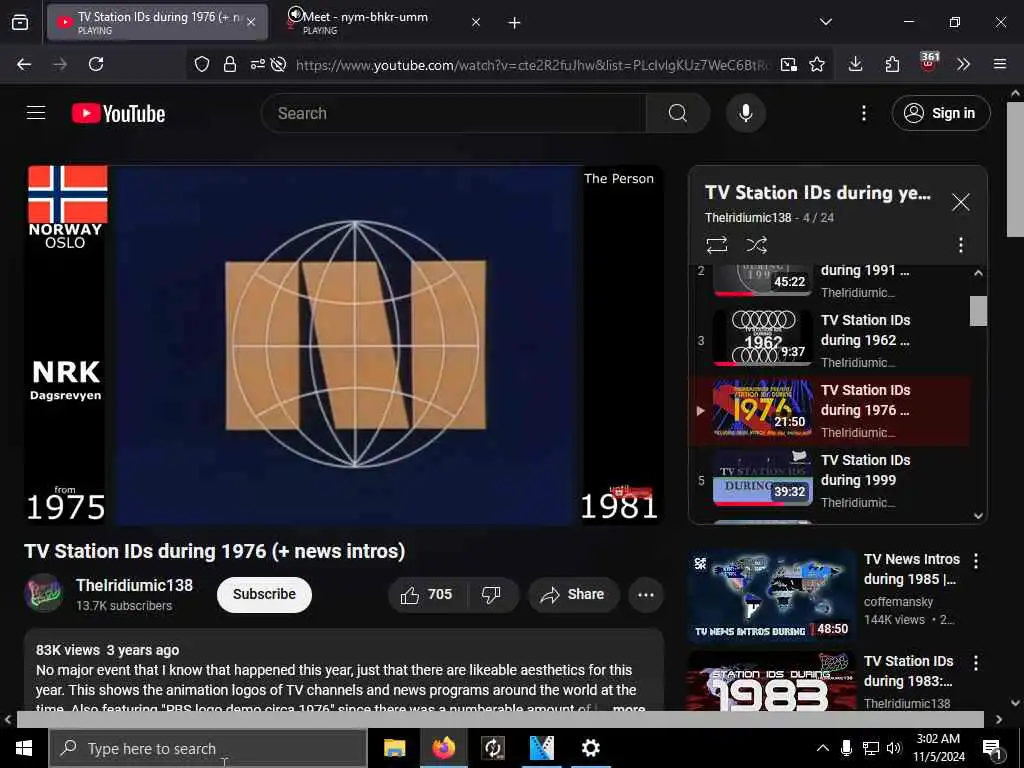Open the TheIridiumic138 channel avatar
This screenshot has height=768, width=1024.
coord(43,594)
